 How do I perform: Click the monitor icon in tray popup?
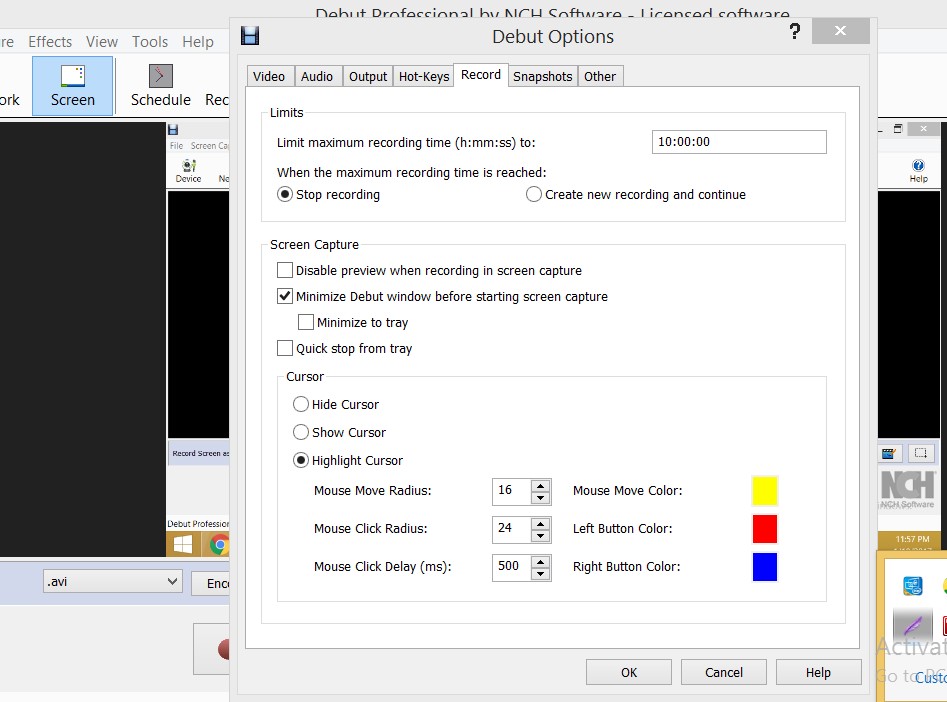pos(913,585)
